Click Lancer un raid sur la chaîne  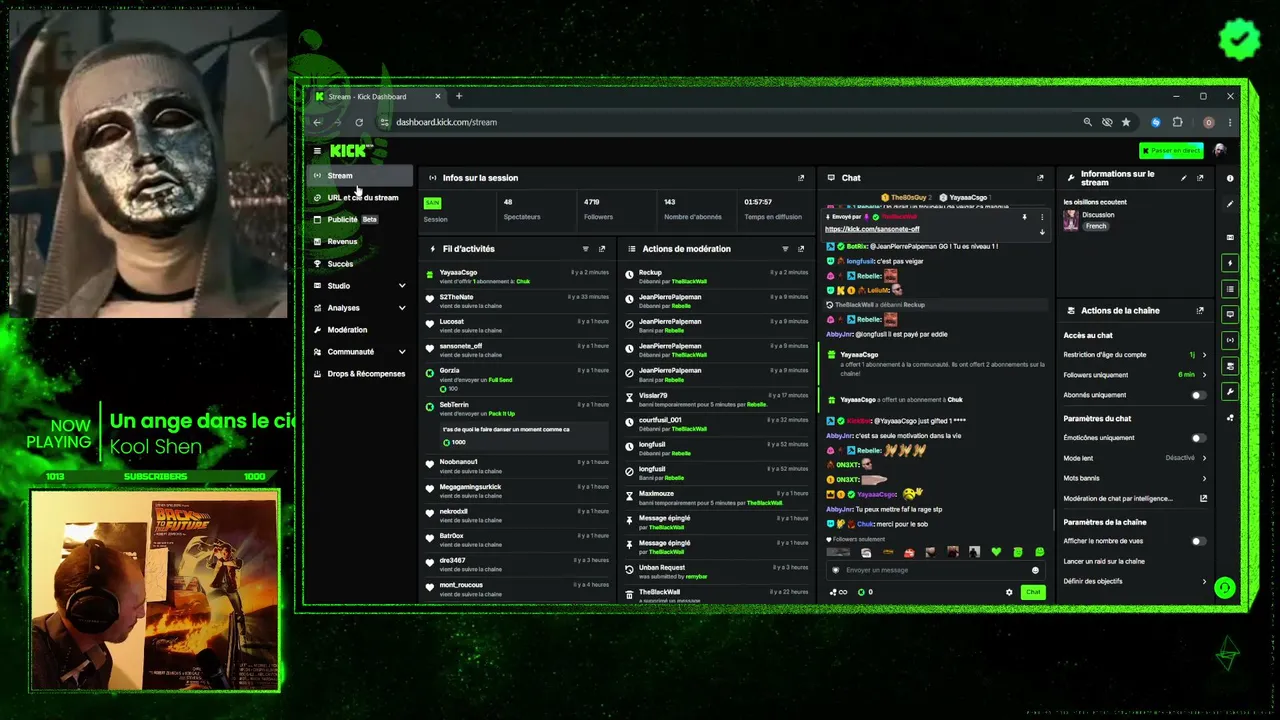click(x=1104, y=561)
